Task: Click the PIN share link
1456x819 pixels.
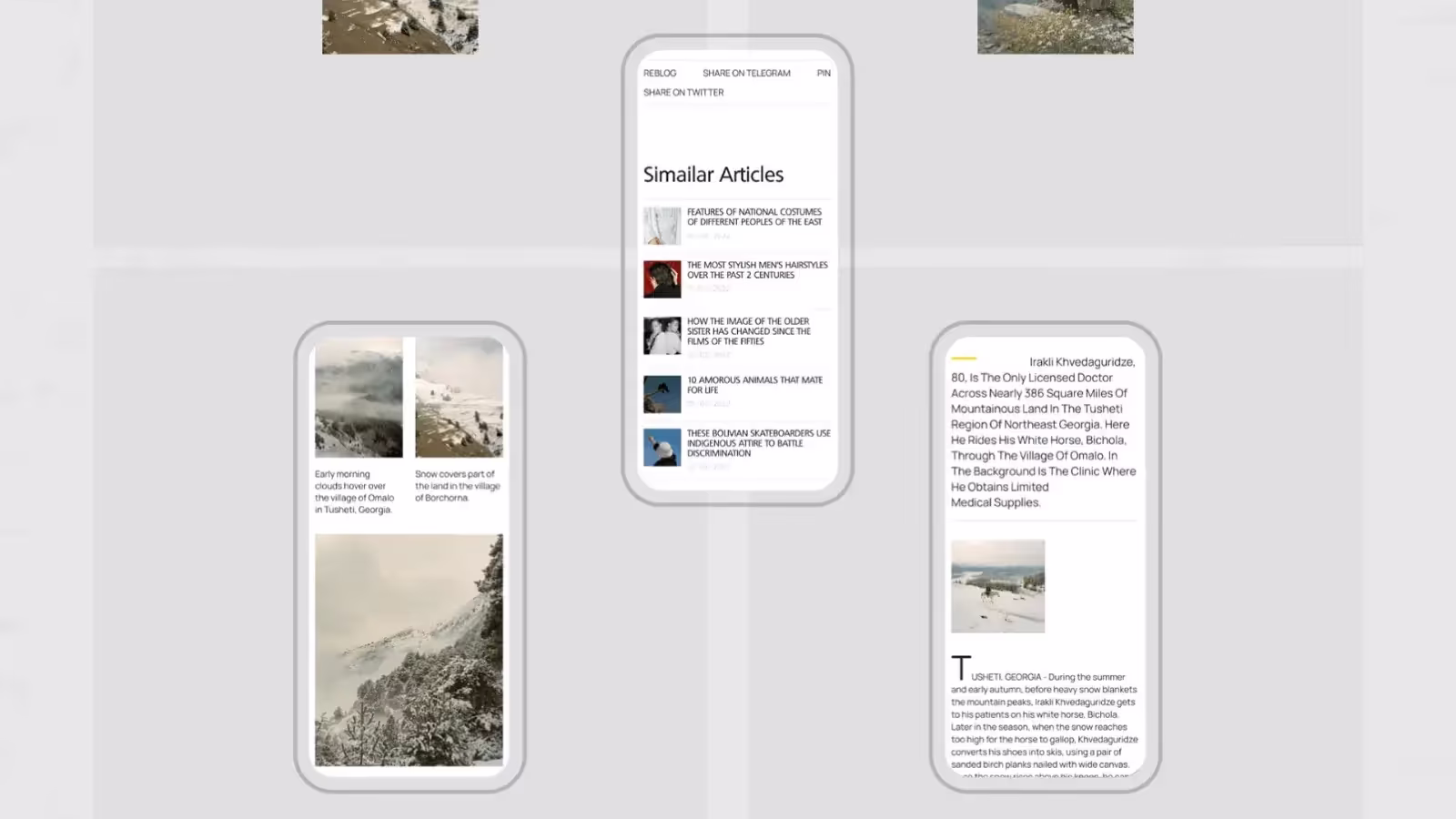Action: [824, 73]
